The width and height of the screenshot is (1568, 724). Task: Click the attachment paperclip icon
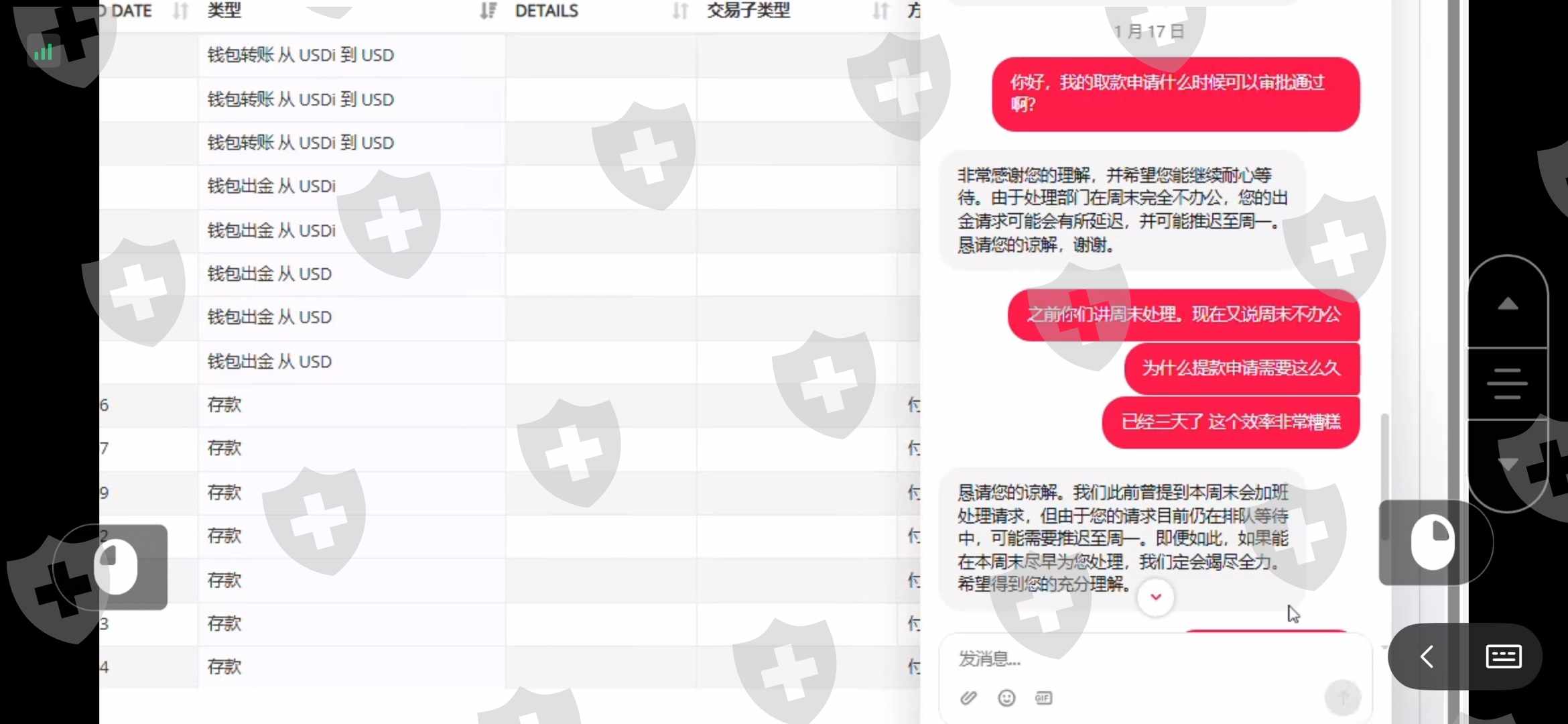pyautogui.click(x=968, y=698)
